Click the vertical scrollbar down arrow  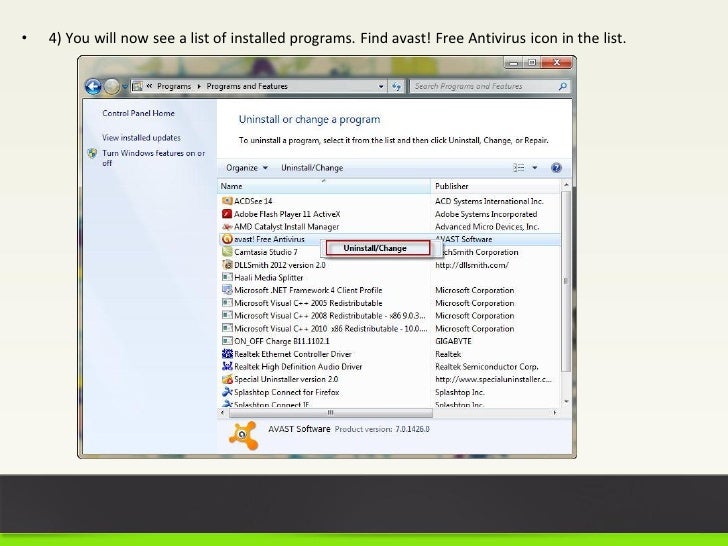coord(566,402)
